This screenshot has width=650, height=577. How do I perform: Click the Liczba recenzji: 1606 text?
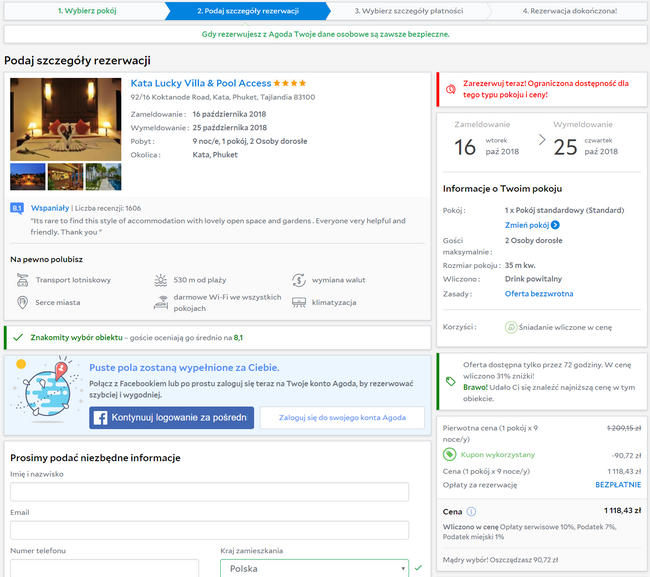108,208
